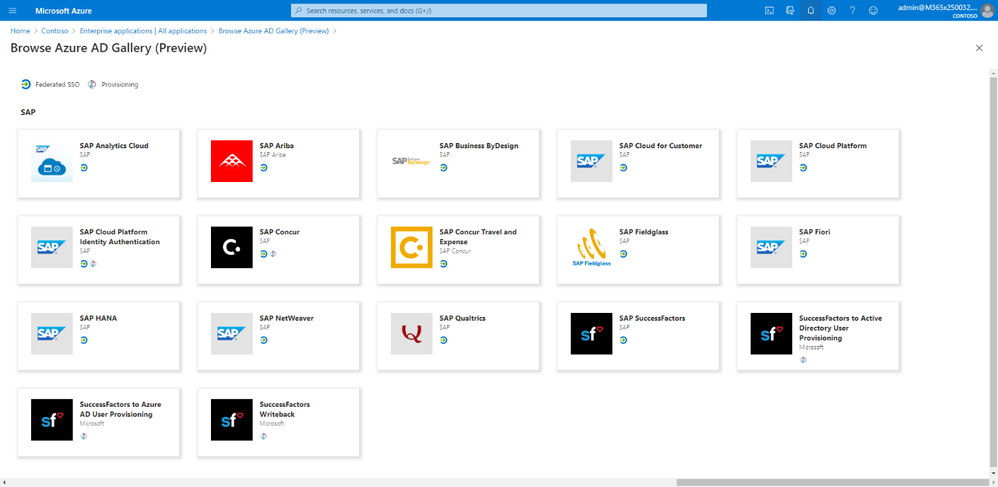Click provisioning icon on SAP Concur card
This screenshot has width=998, height=487.
[x=273, y=253]
